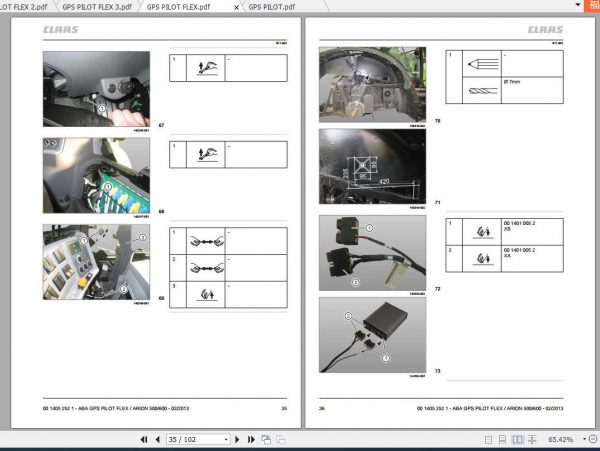Screen dimensions: 600x451
Task: Click the left page footer document title
Action: 116,409
